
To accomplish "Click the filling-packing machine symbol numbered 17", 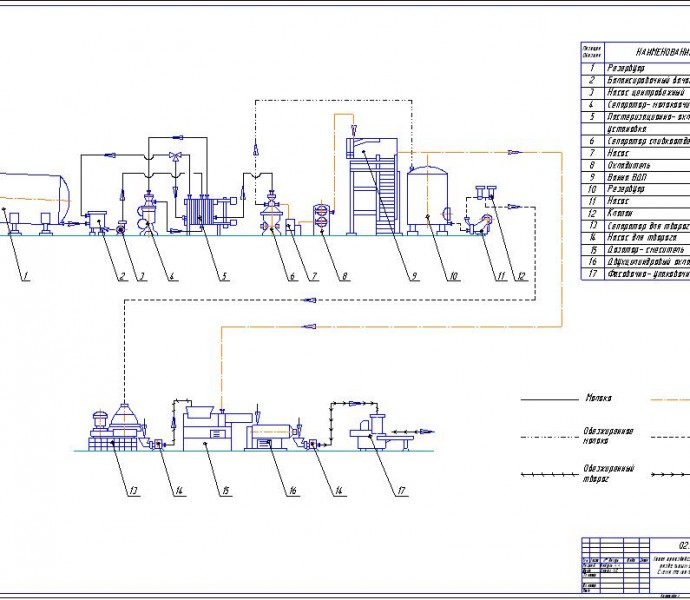I will tap(382, 432).
